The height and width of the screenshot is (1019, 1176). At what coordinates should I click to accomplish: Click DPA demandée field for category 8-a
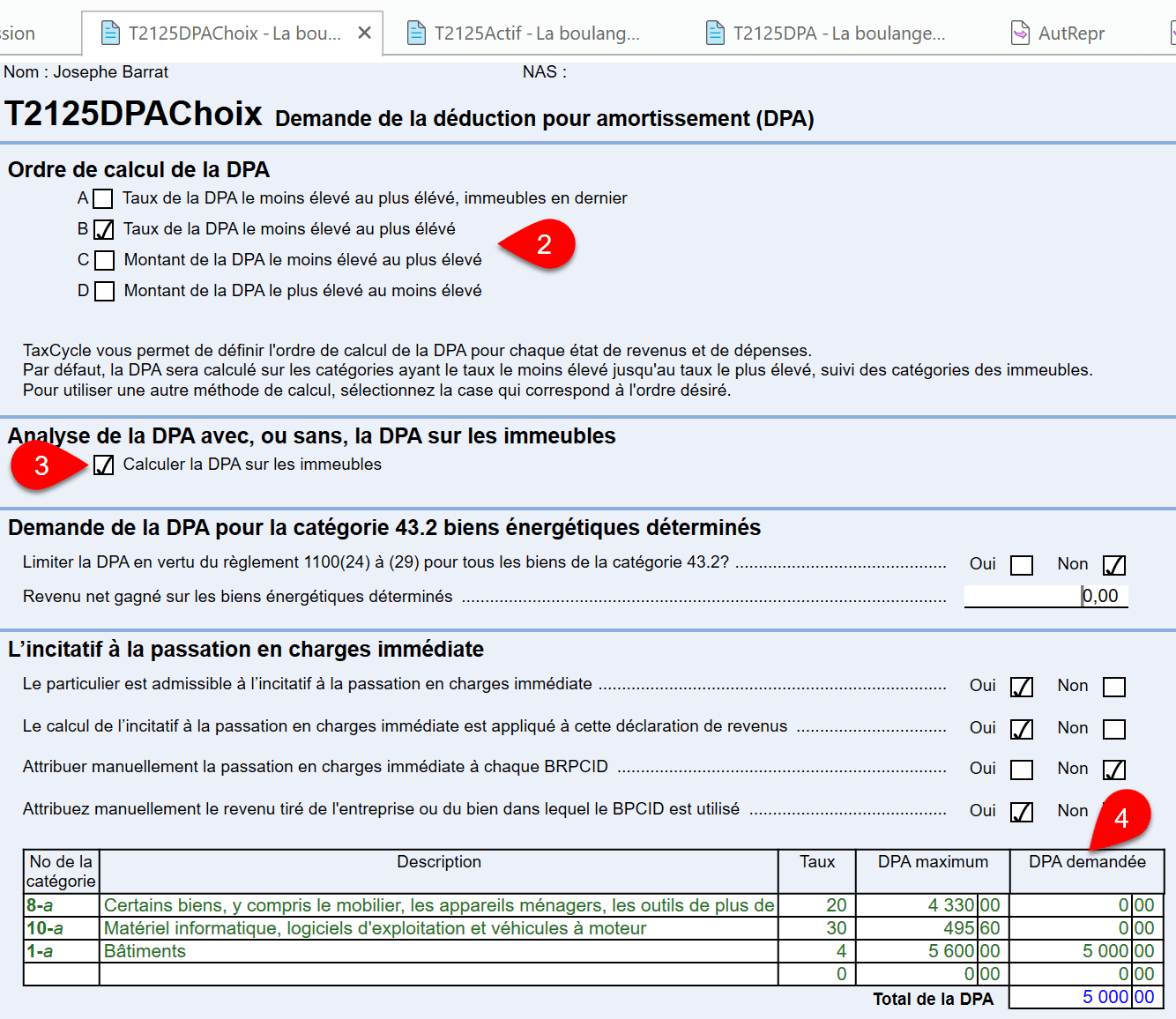coord(1086,905)
